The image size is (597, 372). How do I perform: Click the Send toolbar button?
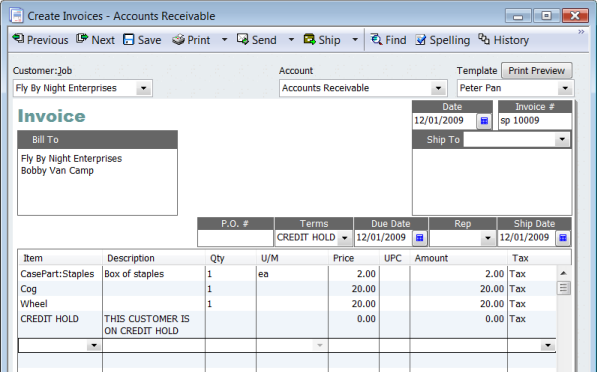tap(257, 40)
